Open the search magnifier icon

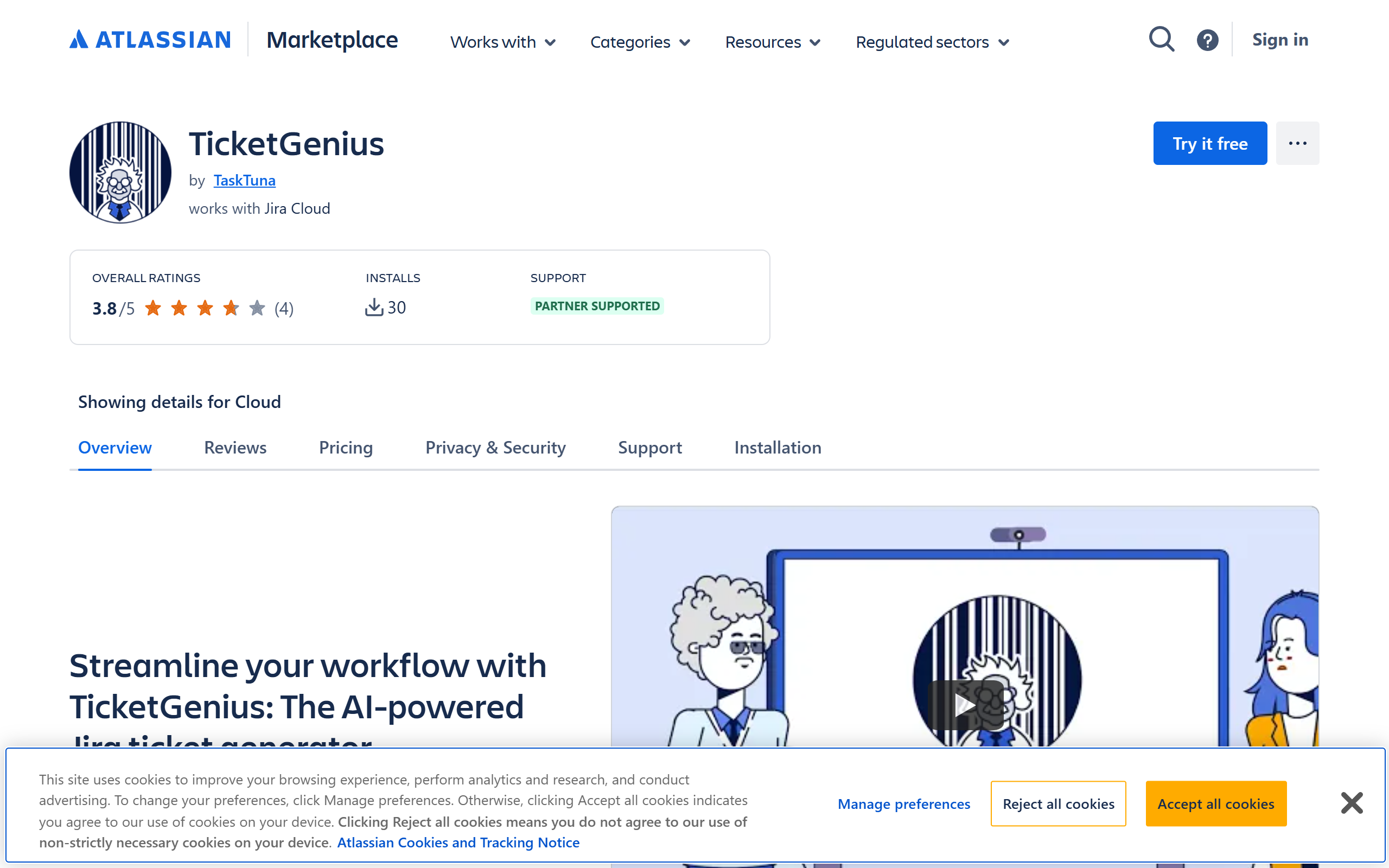pos(1161,40)
